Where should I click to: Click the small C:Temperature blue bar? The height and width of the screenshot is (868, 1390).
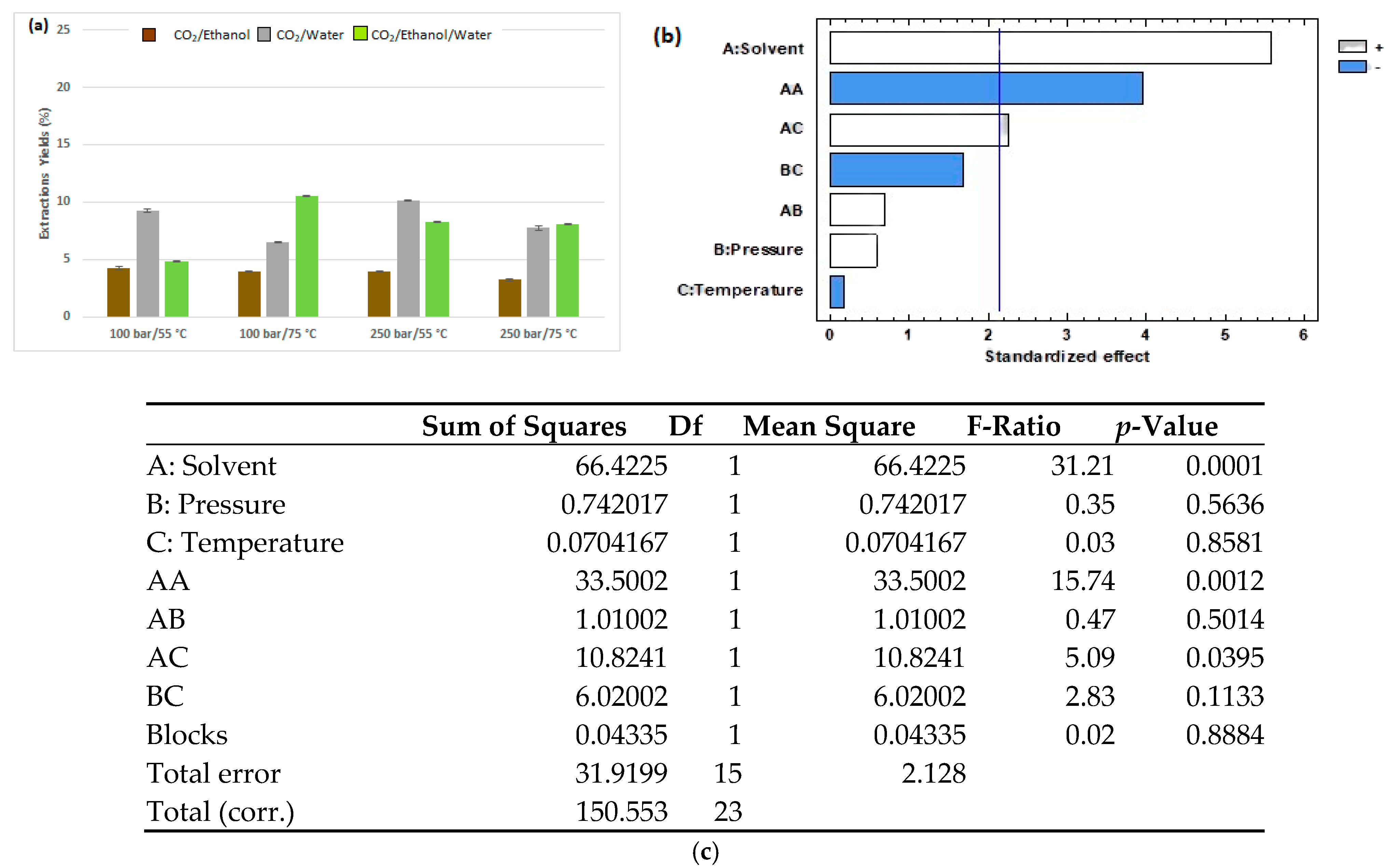tap(836, 292)
